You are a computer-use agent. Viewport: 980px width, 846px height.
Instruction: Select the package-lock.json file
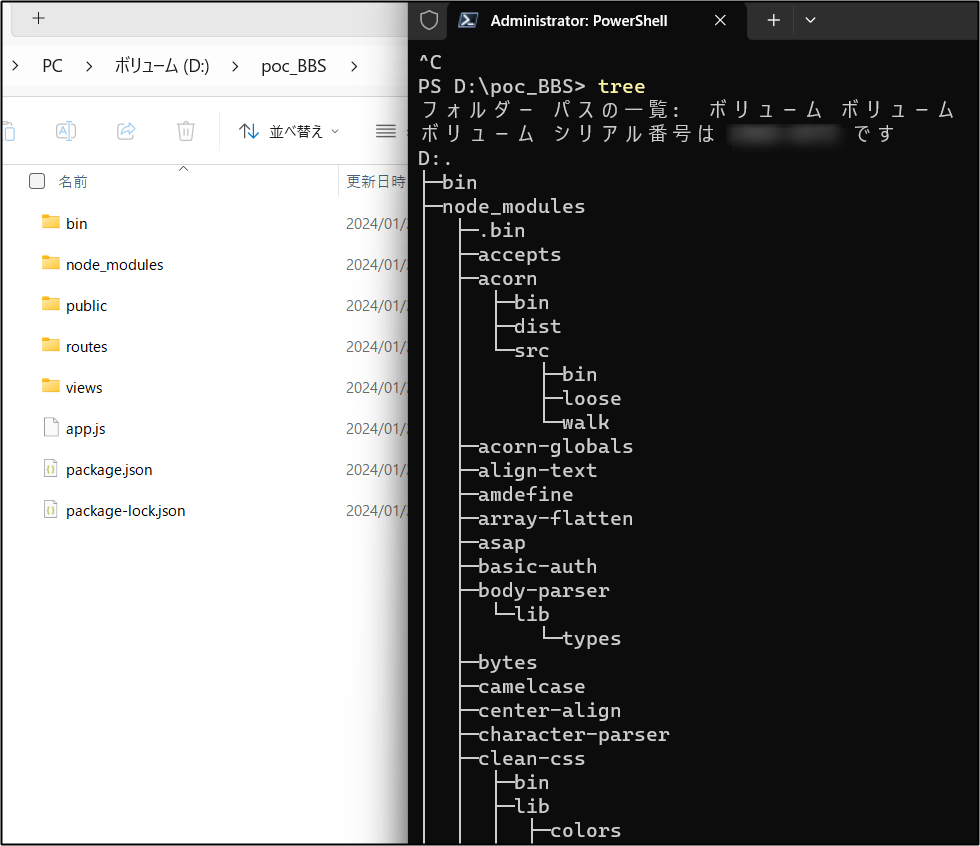[126, 510]
